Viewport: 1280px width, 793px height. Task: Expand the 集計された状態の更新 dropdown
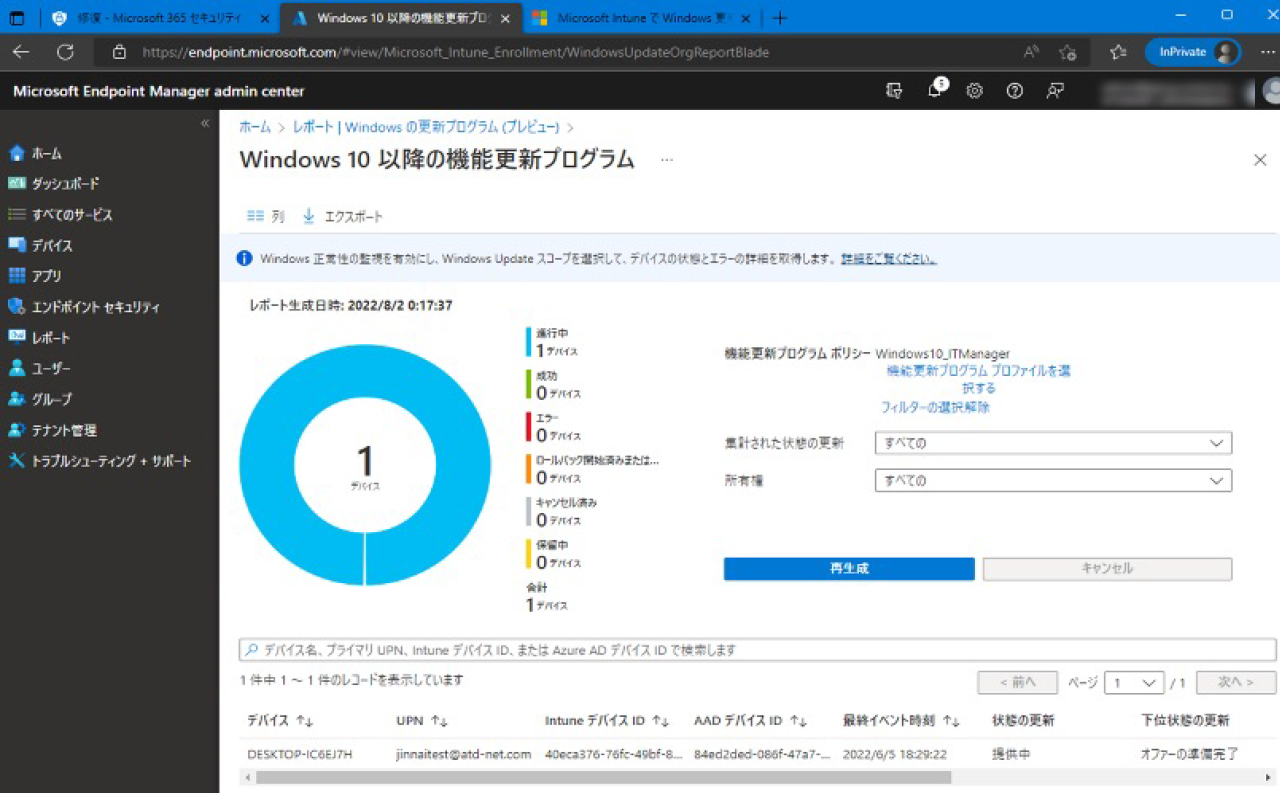[x=1052, y=443]
